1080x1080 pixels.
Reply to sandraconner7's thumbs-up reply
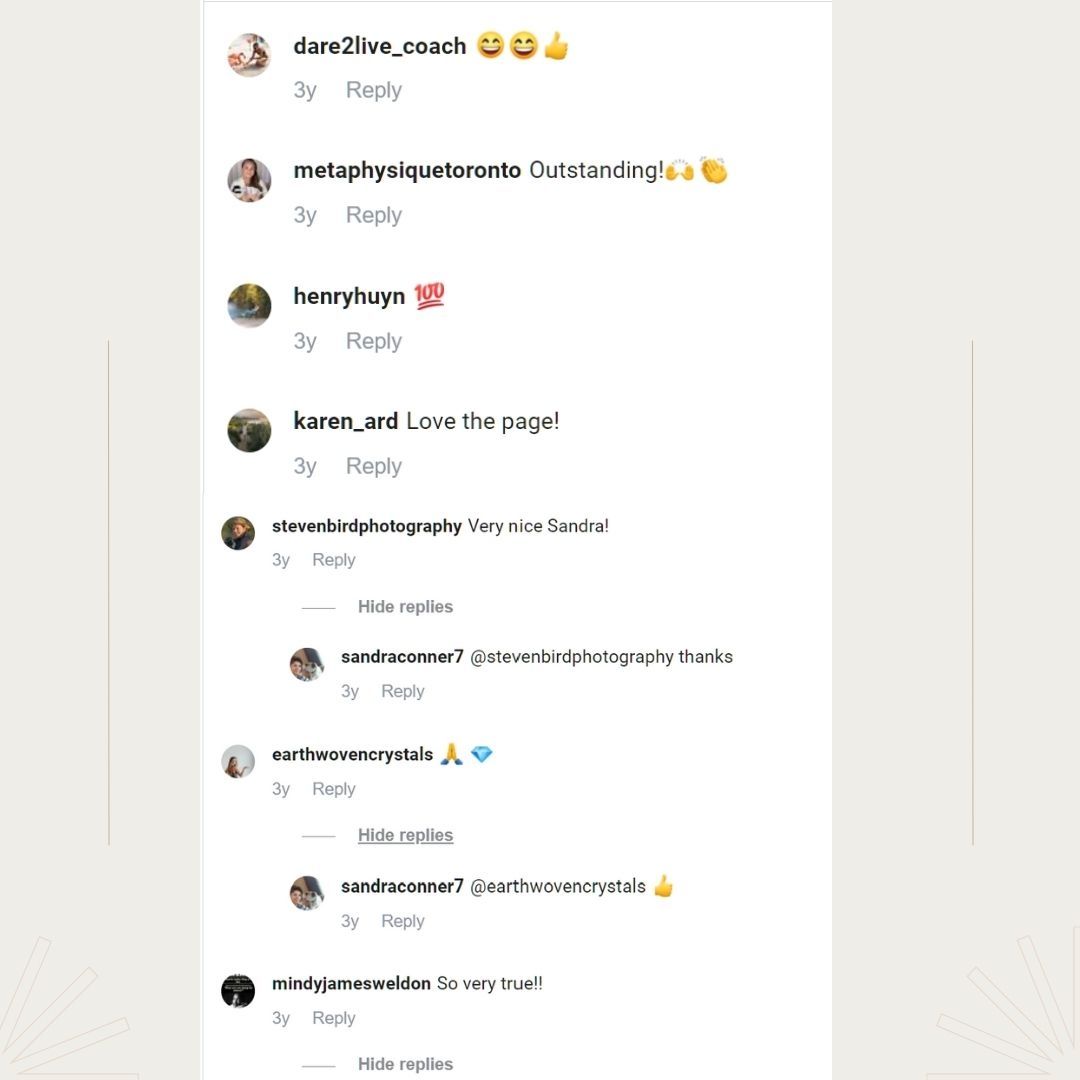(x=402, y=921)
